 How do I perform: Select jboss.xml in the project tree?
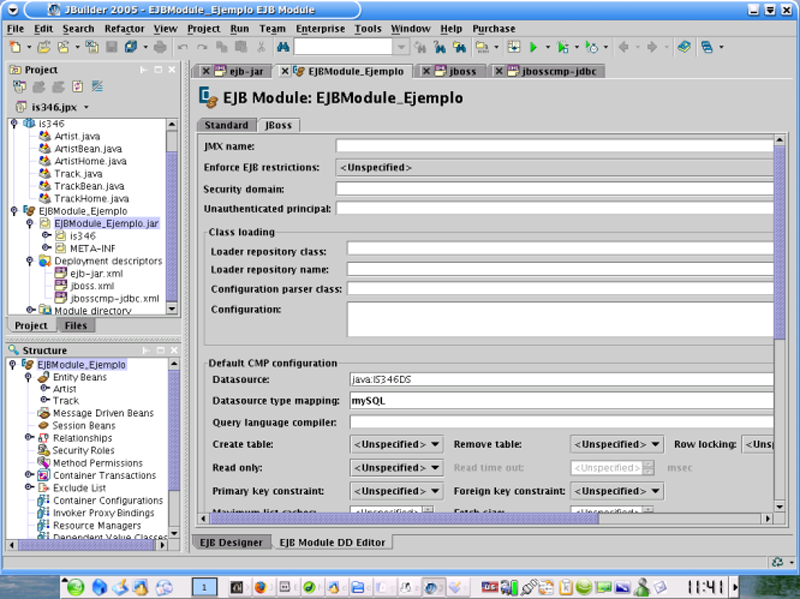point(88,286)
